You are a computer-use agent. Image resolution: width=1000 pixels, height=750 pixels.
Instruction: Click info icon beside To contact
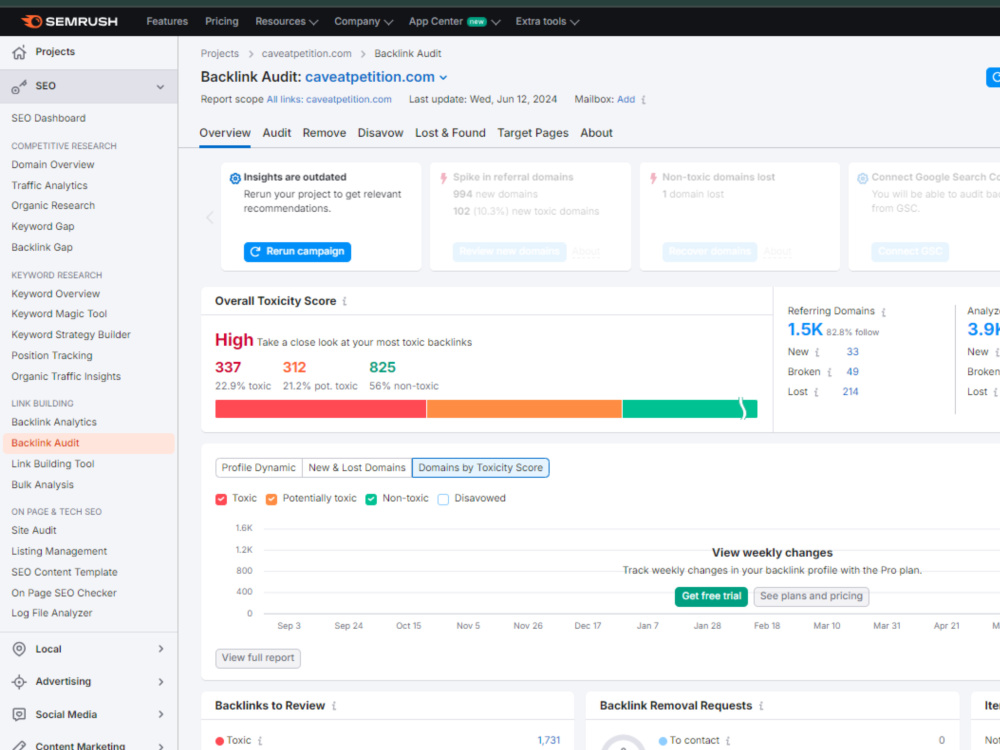click(728, 740)
